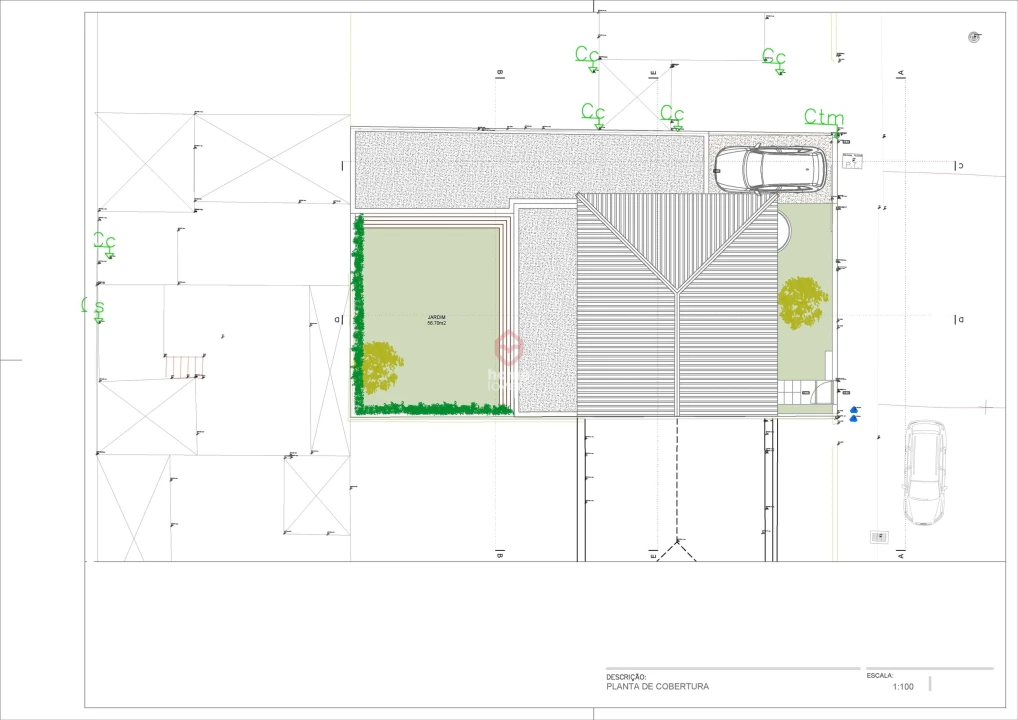Click the PLANTA DE COBERTURA title text

pyautogui.click(x=657, y=687)
